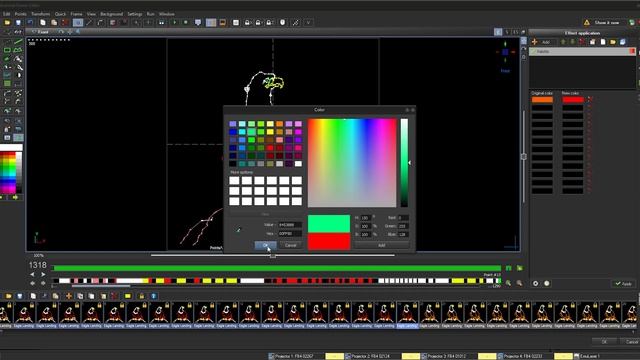Click the old red color preview in the Color dialog
Viewport: 640px width, 360px height.
(x=329, y=241)
